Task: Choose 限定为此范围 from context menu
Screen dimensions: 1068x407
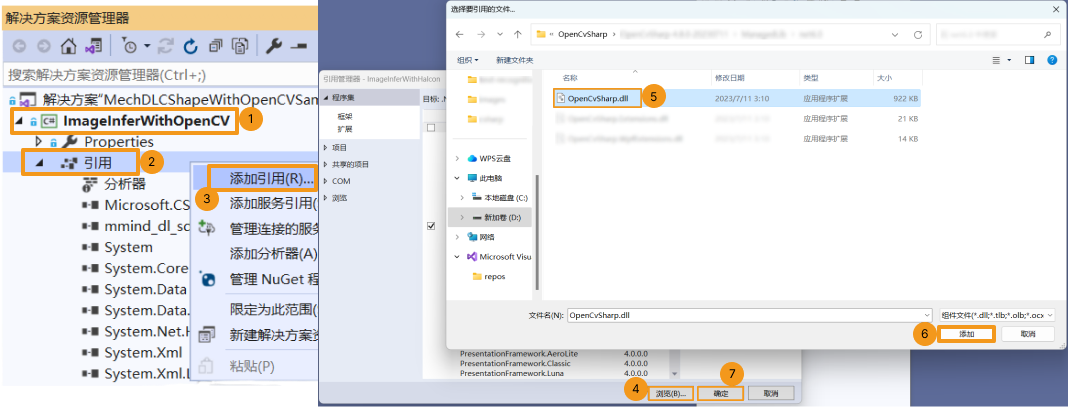Action: pos(273,310)
